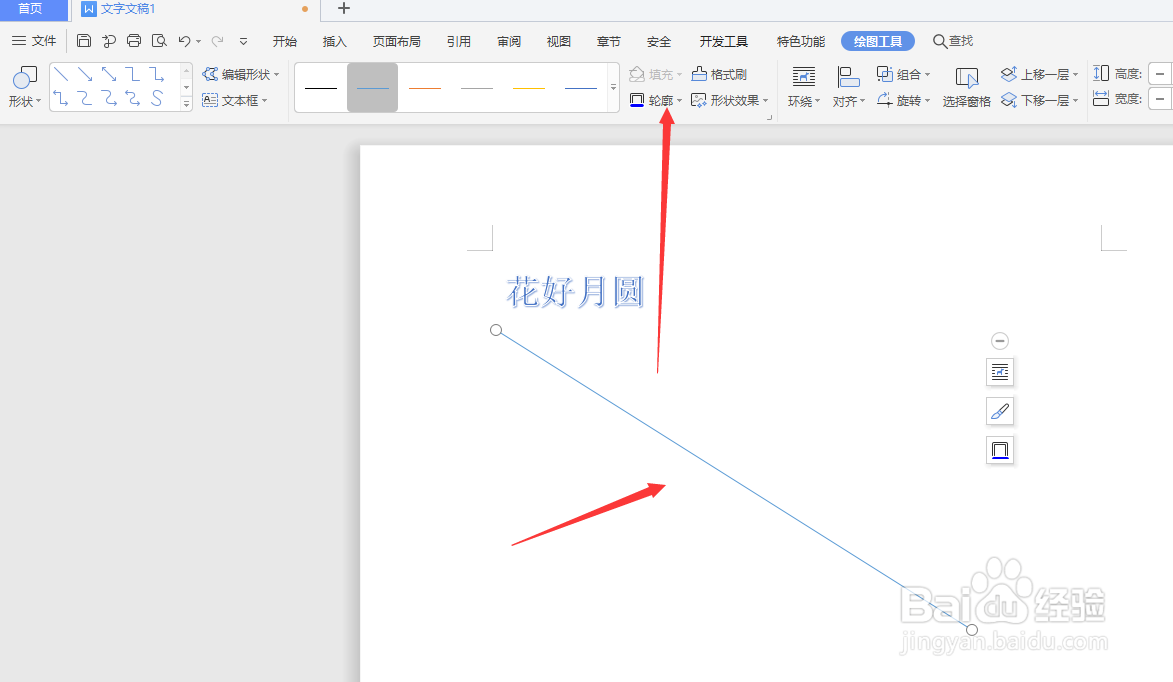The width and height of the screenshot is (1173, 682).
Task: Click 选择窗格 (Selection Pane) icon
Action: [x=966, y=85]
